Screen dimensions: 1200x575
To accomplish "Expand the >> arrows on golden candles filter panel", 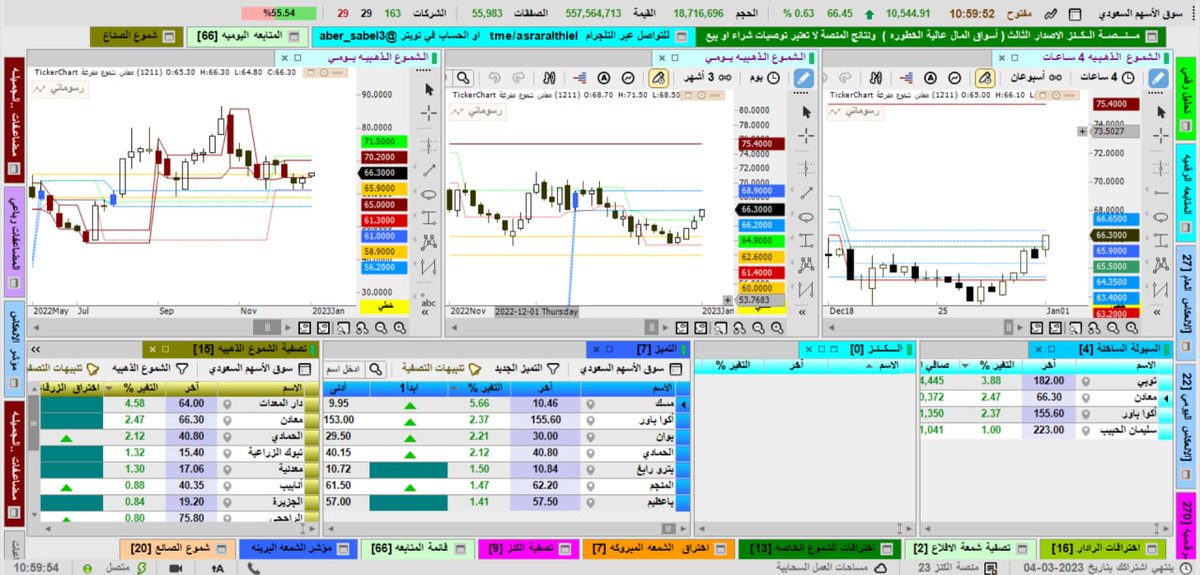I will (35, 349).
